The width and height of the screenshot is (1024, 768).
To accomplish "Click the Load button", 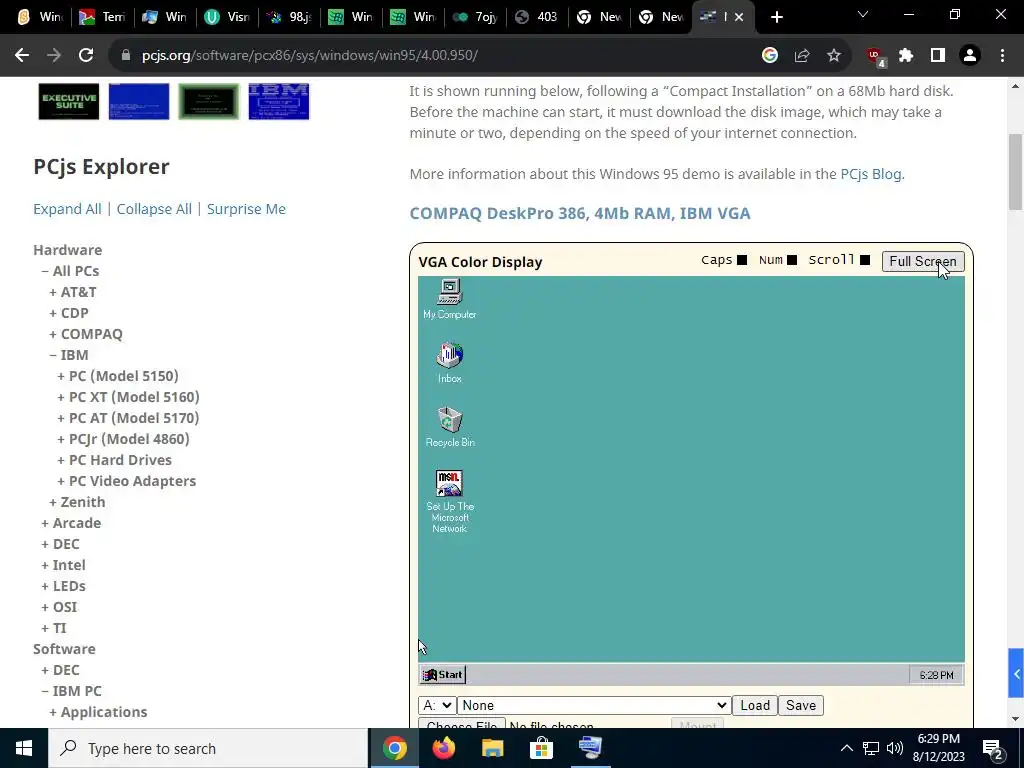I will point(754,705).
